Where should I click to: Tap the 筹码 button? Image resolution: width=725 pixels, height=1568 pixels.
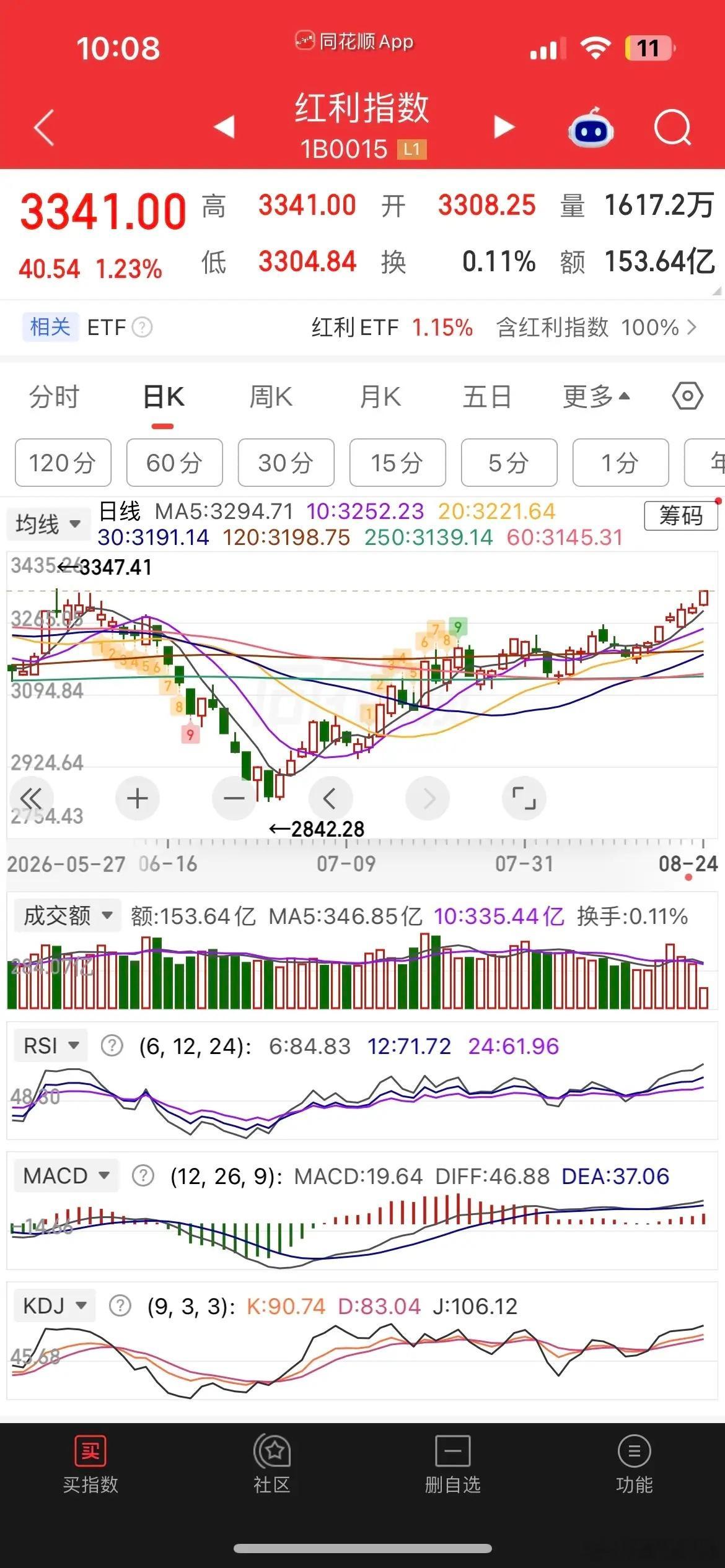pos(680,515)
